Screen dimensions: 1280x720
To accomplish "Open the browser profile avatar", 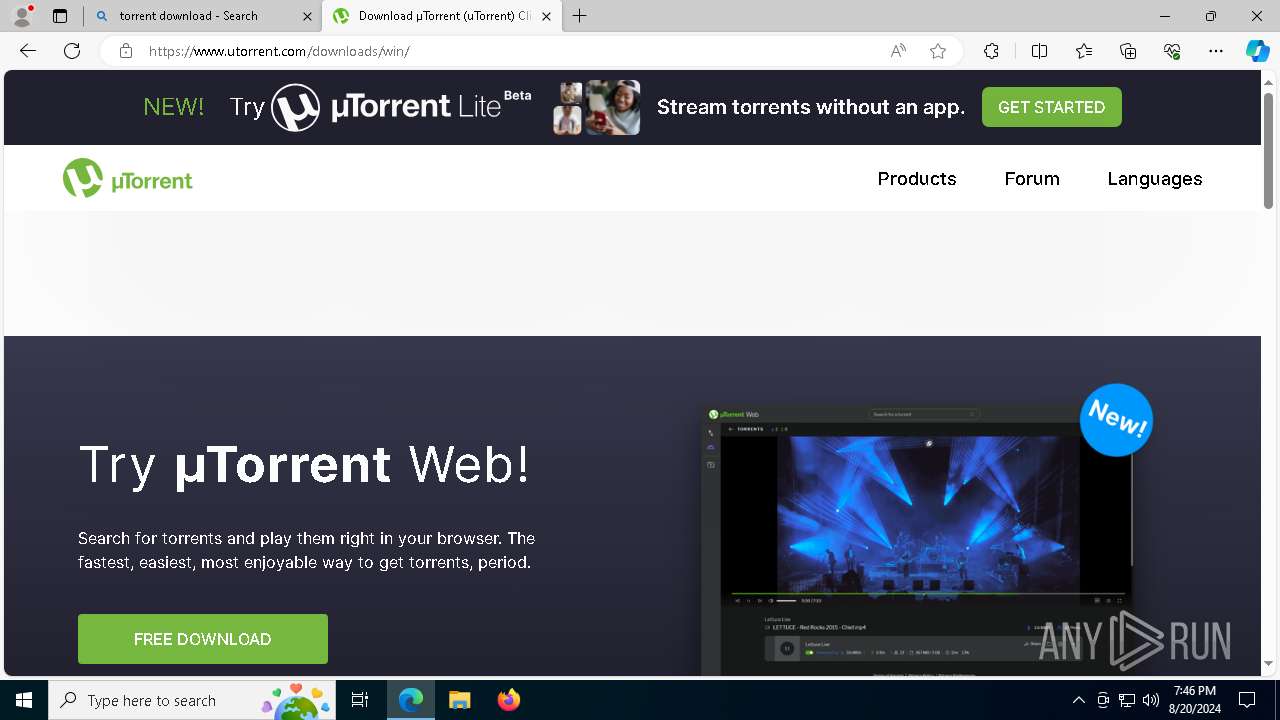I will tap(22, 16).
